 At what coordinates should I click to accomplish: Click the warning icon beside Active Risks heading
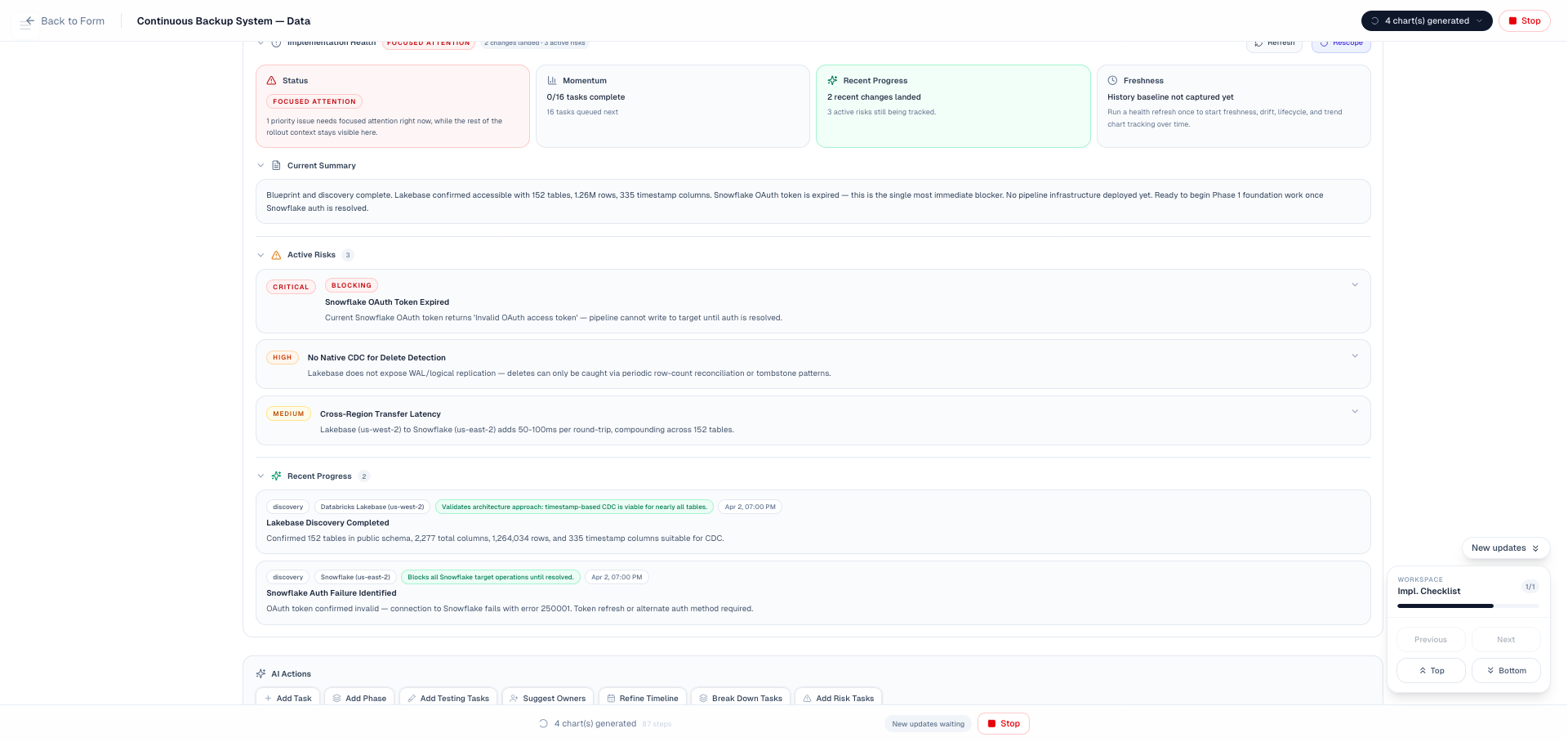pos(276,255)
